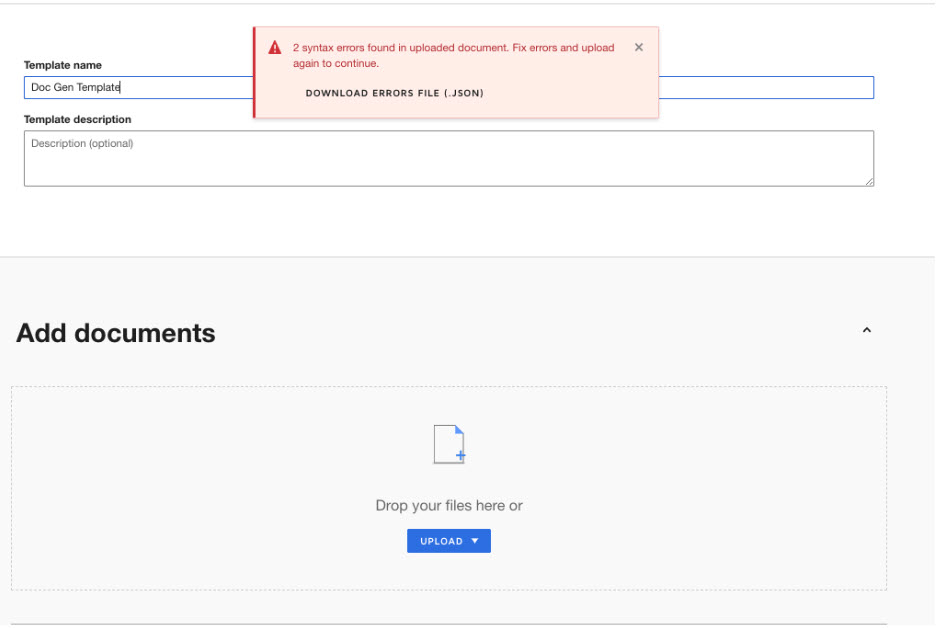Select the syntax error message text

pos(452,53)
